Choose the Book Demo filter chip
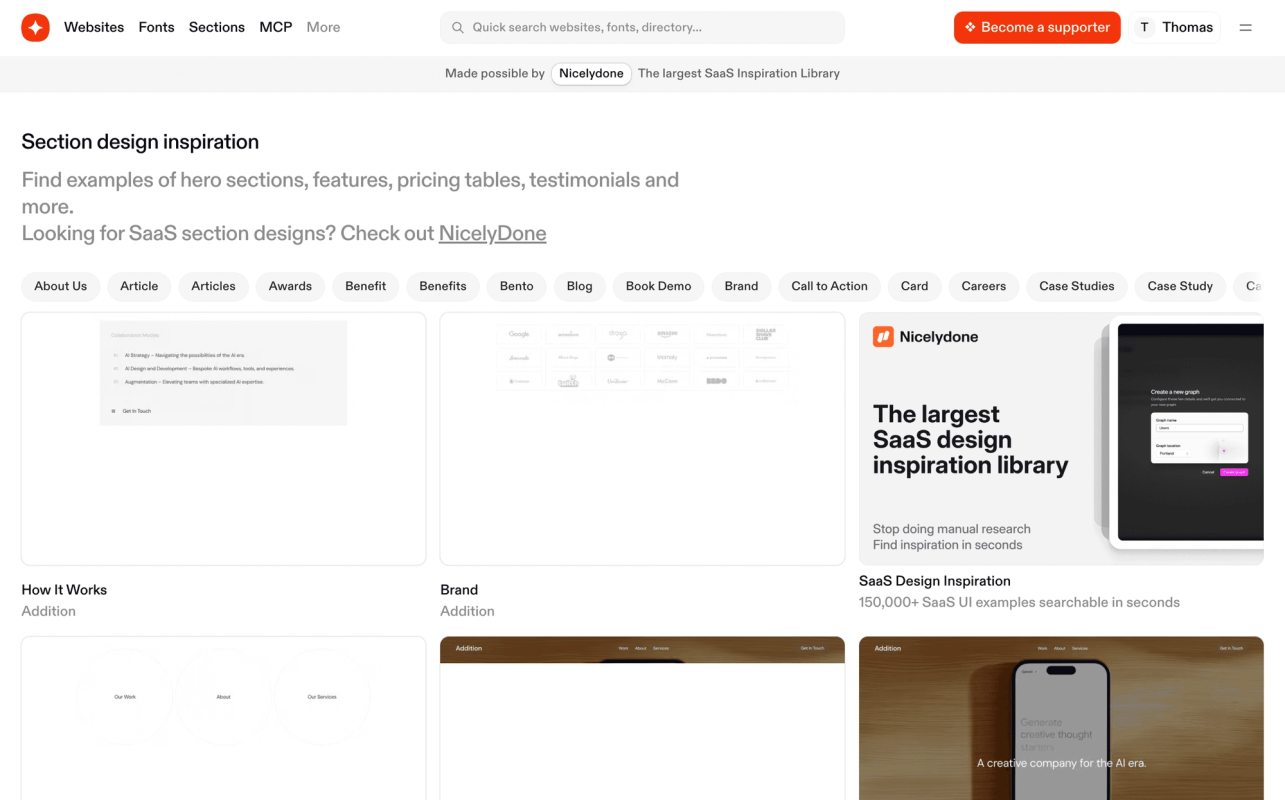 (x=659, y=286)
